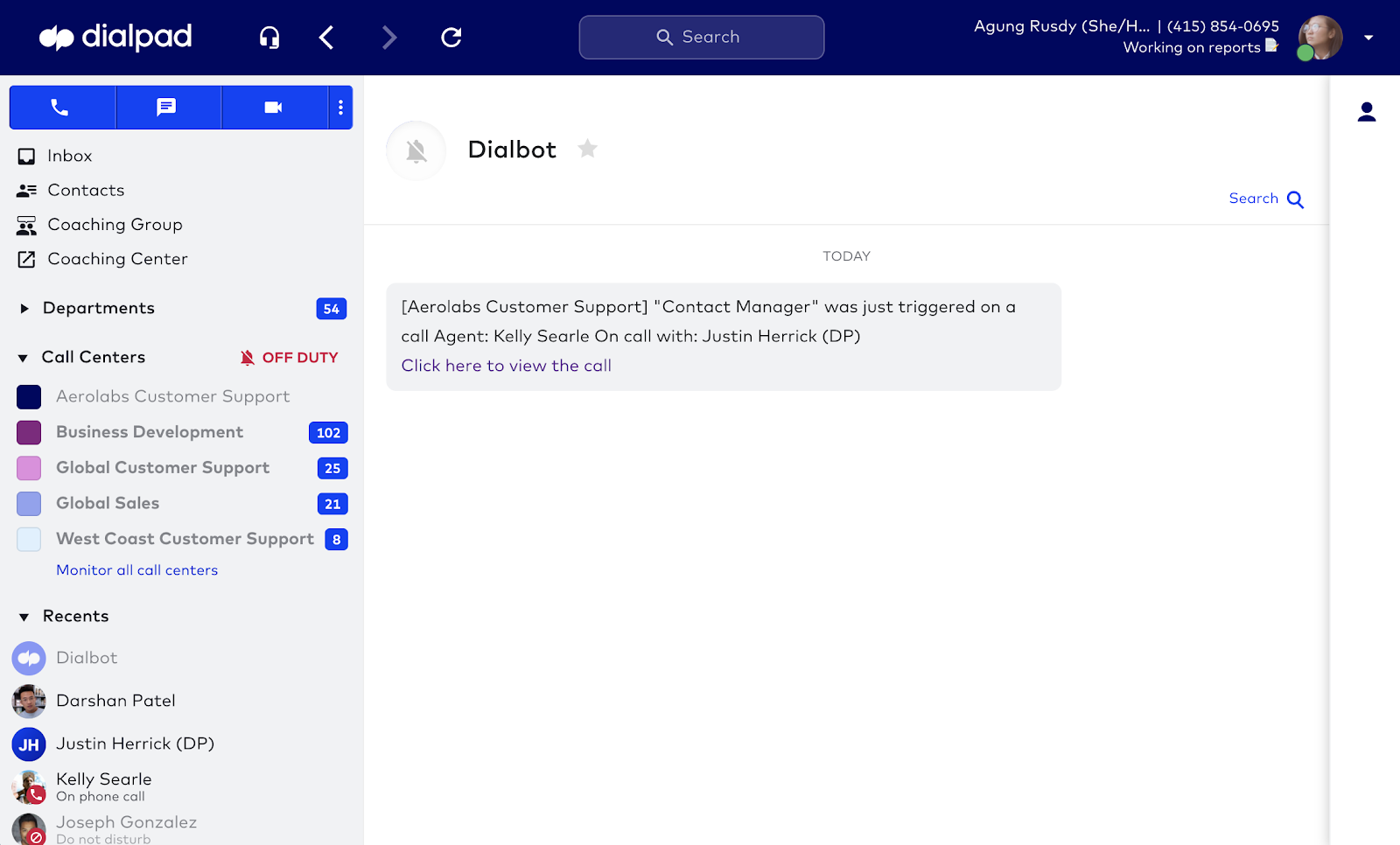This screenshot has width=1400, height=845.
Task: Click the Business Development 102 badge
Action: [x=329, y=433]
